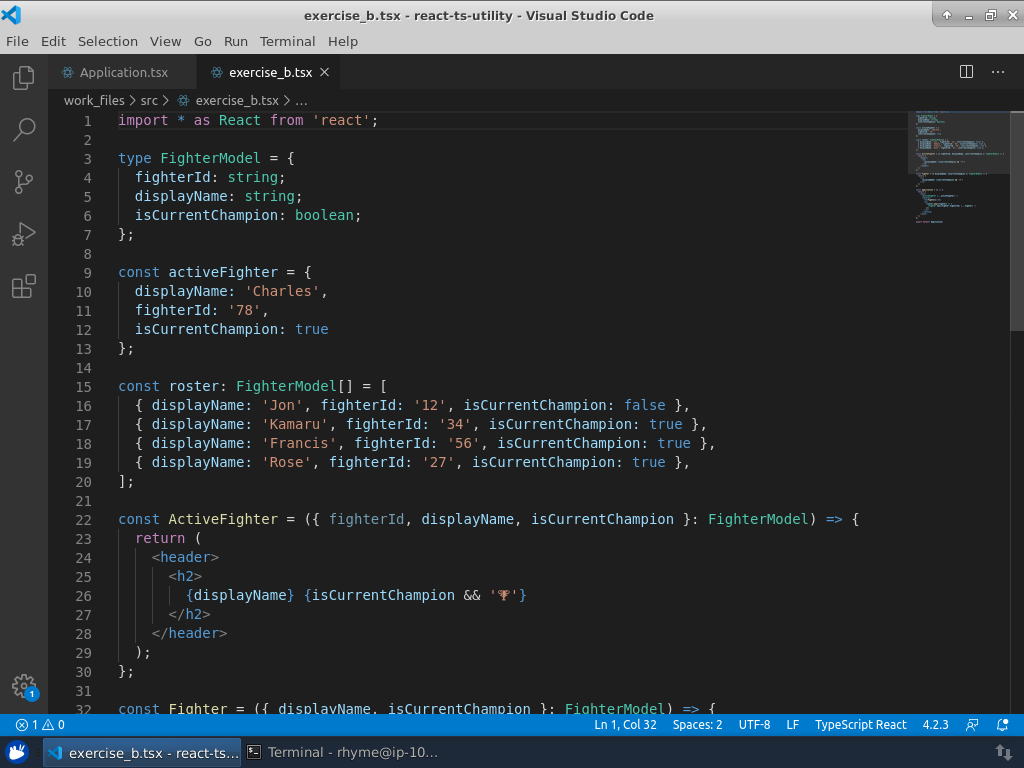Open notifications bell in status bar

coord(1002,725)
